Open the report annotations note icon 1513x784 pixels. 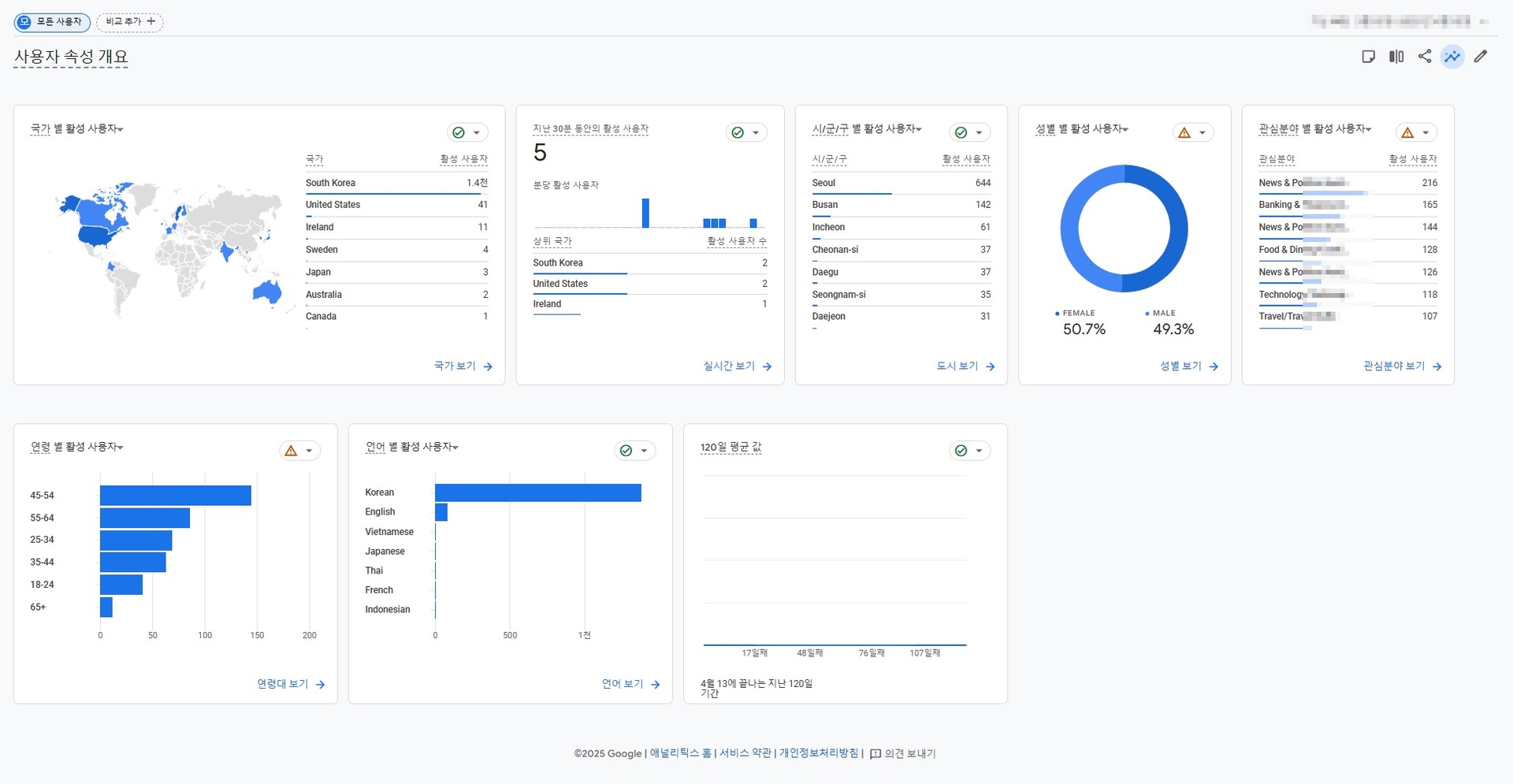click(1369, 57)
